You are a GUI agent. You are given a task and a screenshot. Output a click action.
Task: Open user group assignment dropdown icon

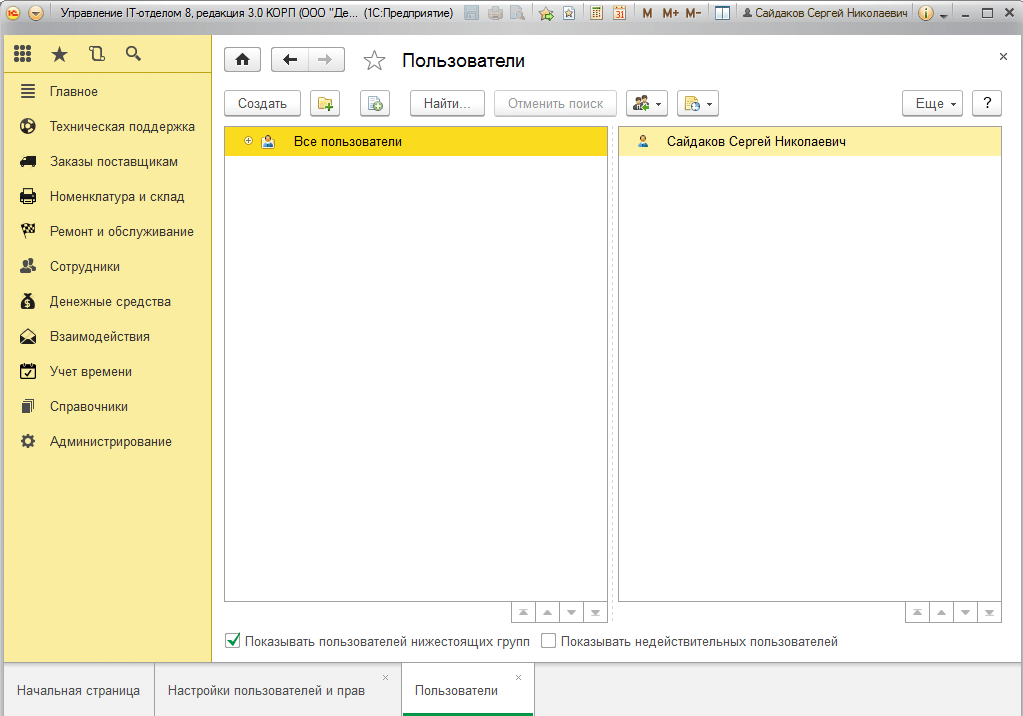(647, 103)
